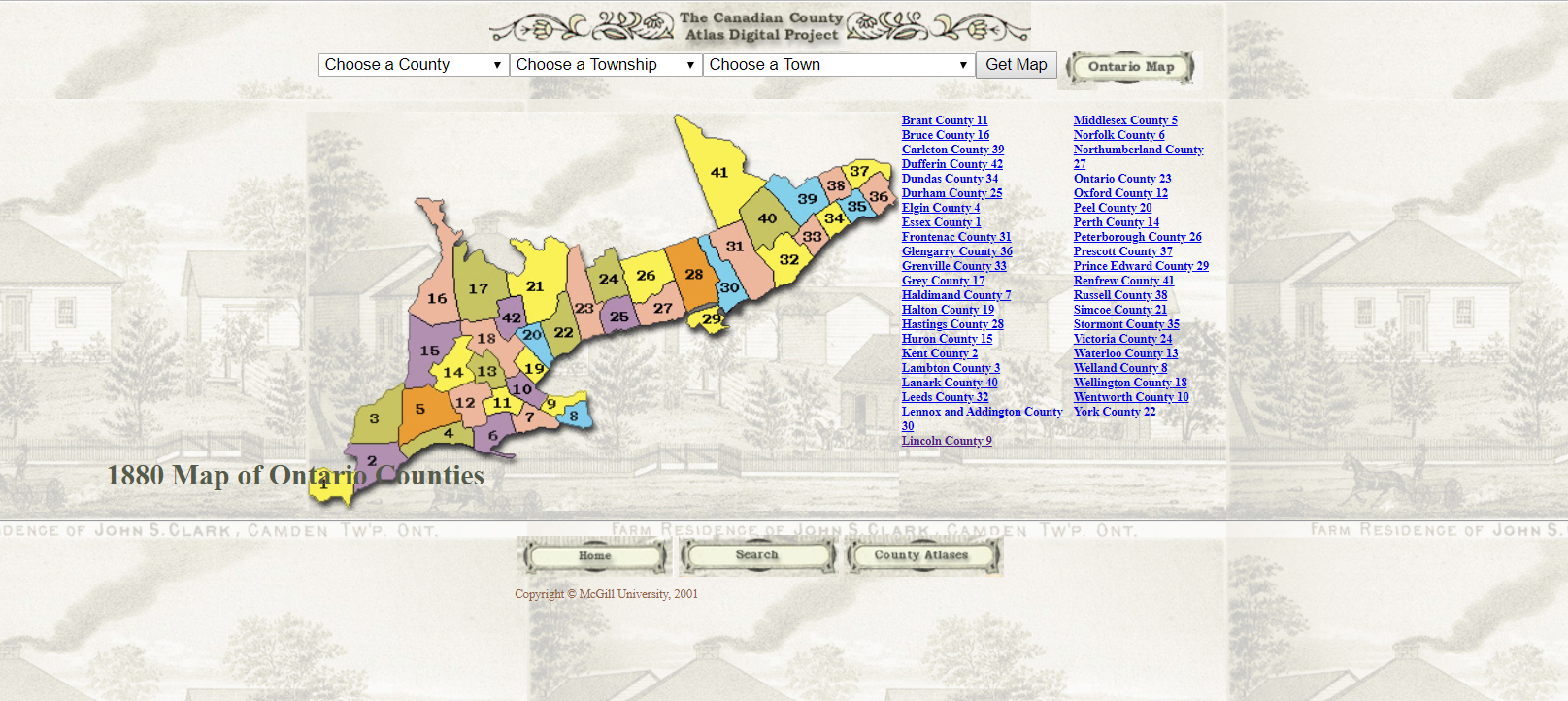The image size is (1568, 701).
Task: Open Kent County 2 link
Action: (940, 353)
